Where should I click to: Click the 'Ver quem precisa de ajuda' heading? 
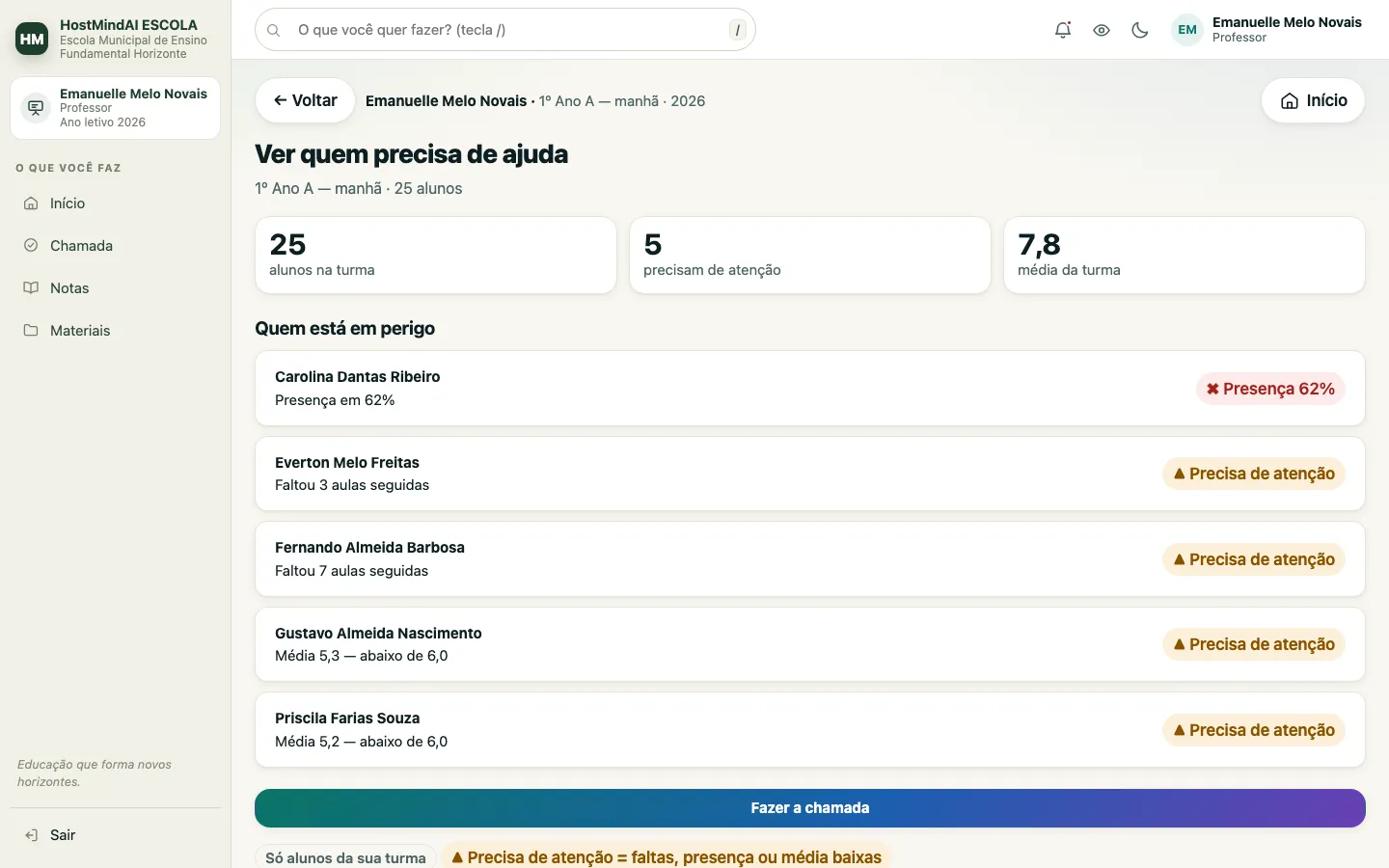pos(412,154)
